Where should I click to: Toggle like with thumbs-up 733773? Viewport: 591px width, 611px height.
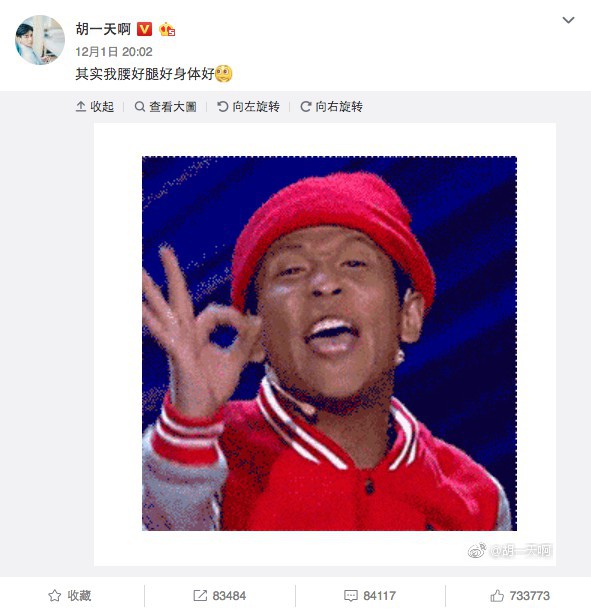[x=520, y=595]
